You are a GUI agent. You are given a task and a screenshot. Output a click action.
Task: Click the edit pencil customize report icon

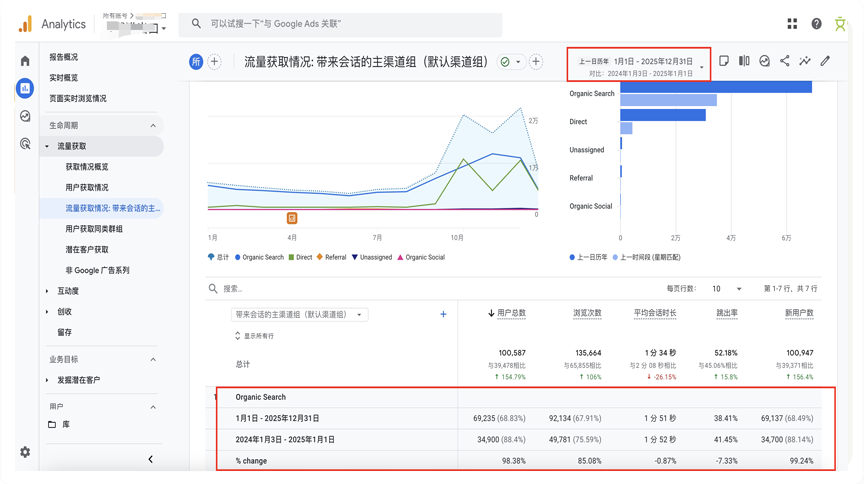coord(825,62)
